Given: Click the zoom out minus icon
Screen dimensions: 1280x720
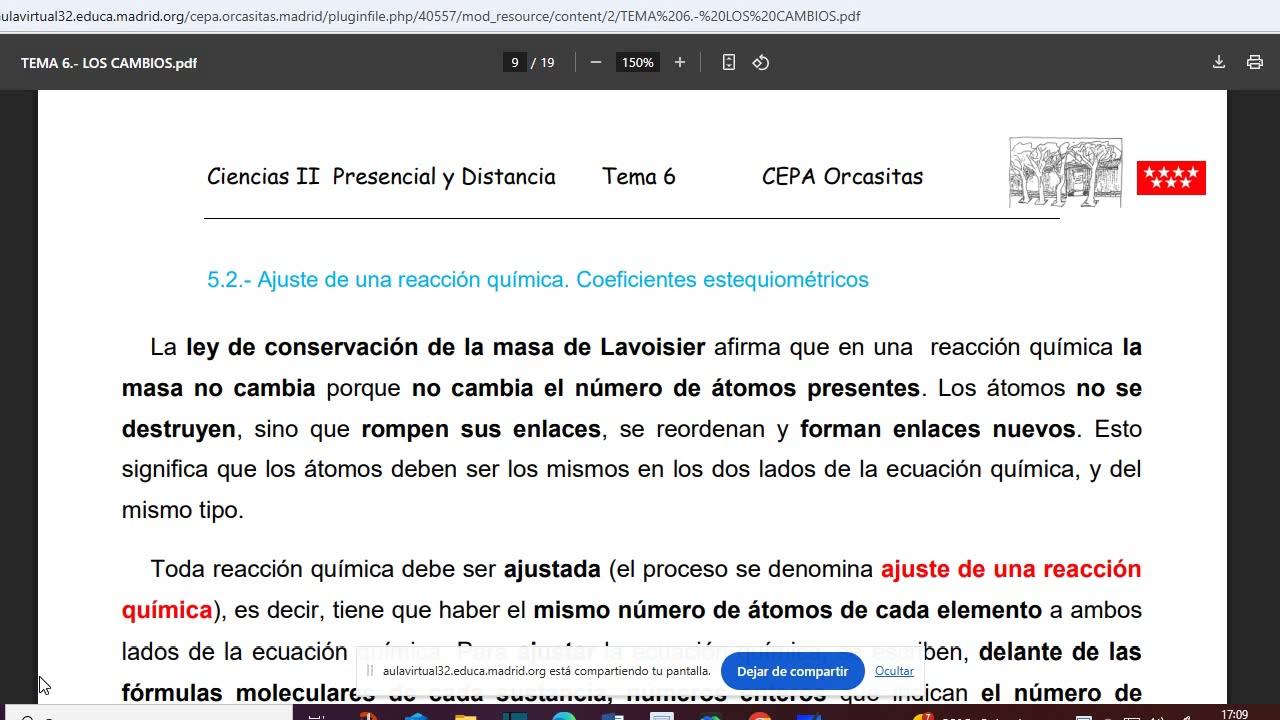Looking at the screenshot, I should (596, 62).
